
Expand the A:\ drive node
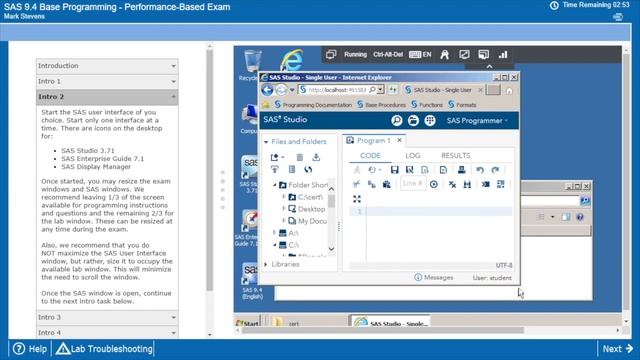click(x=275, y=233)
